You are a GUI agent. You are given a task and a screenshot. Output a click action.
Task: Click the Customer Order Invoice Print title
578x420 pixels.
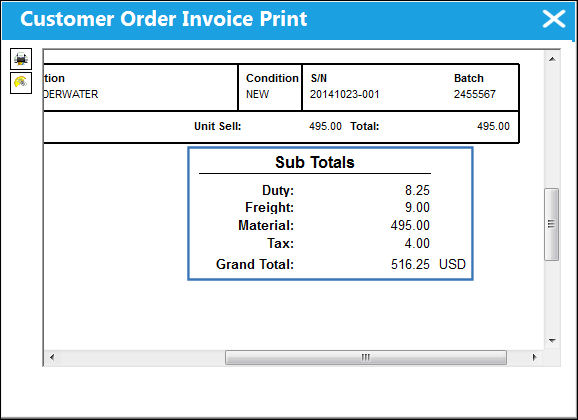[164, 19]
